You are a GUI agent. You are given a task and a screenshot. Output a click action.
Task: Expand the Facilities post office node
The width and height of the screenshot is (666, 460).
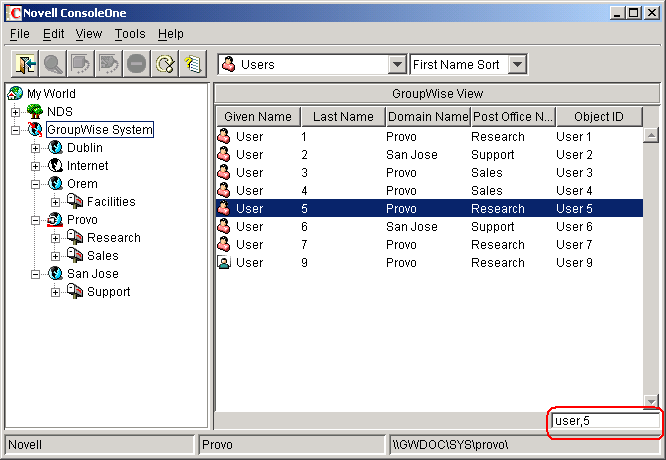(x=55, y=202)
